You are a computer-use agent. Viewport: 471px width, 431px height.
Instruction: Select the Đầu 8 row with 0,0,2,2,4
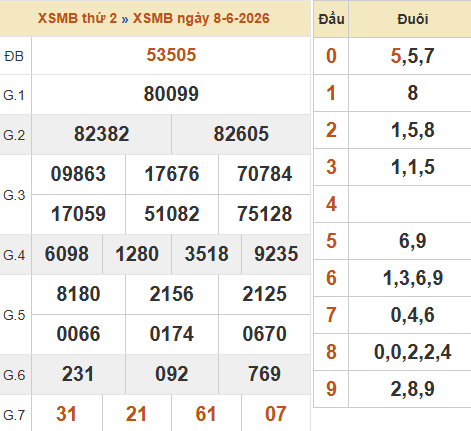pyautogui.click(x=392, y=352)
